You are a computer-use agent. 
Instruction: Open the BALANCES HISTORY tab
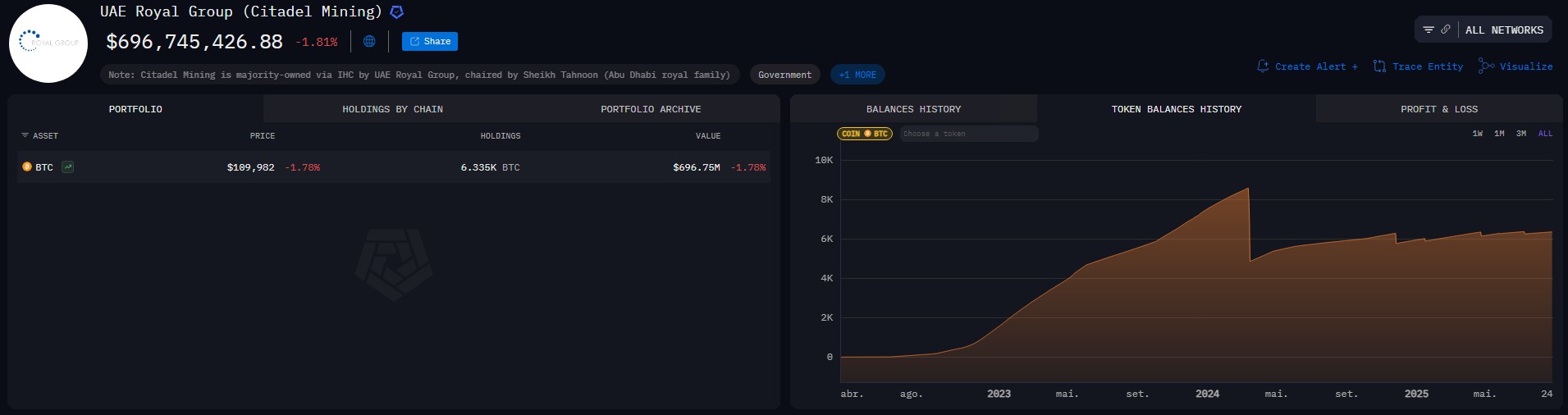click(913, 109)
